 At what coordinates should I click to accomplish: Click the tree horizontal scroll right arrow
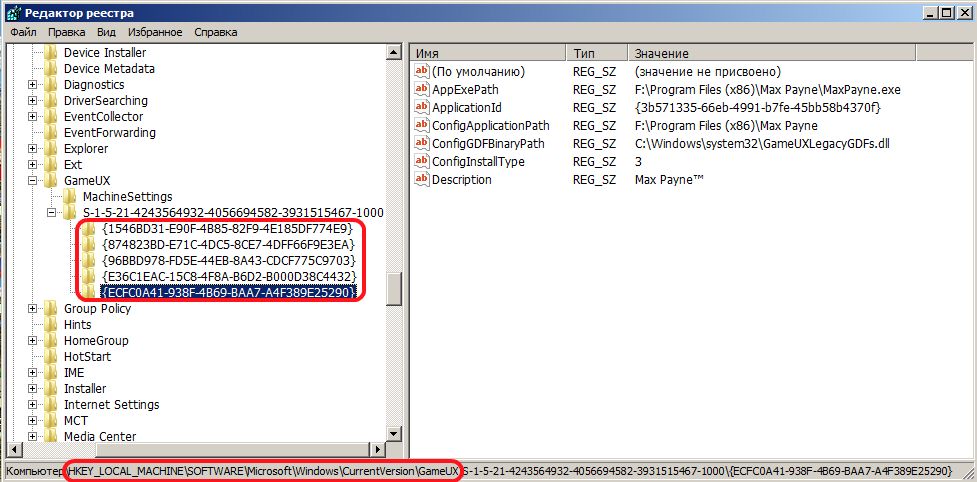coord(378,449)
